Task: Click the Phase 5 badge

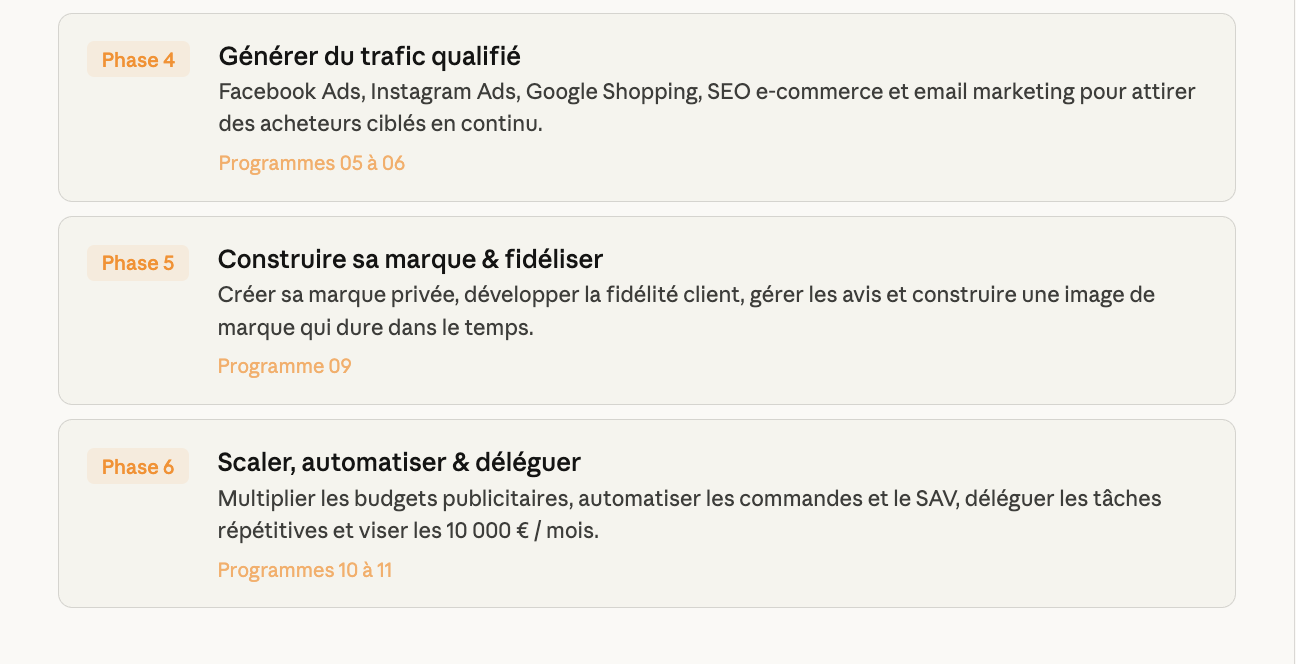Action: [x=138, y=263]
